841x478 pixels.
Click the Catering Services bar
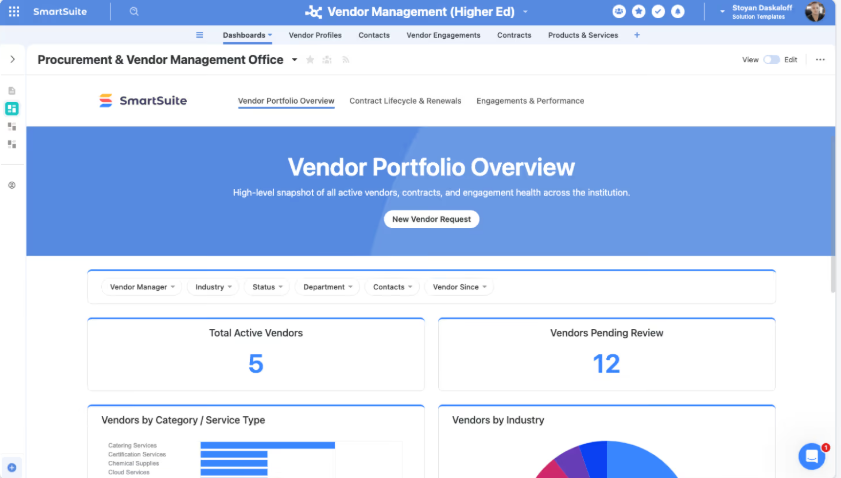tap(268, 445)
